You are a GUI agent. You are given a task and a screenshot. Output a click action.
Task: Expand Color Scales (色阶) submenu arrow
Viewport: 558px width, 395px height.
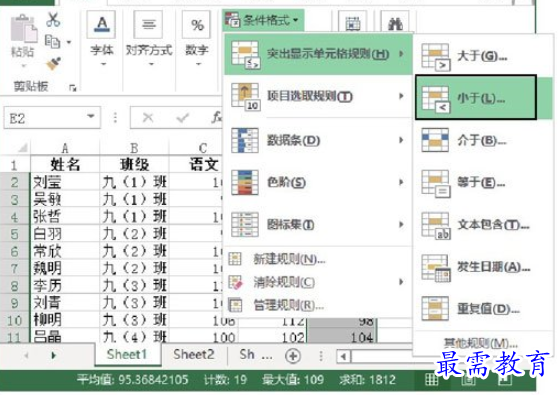(401, 182)
